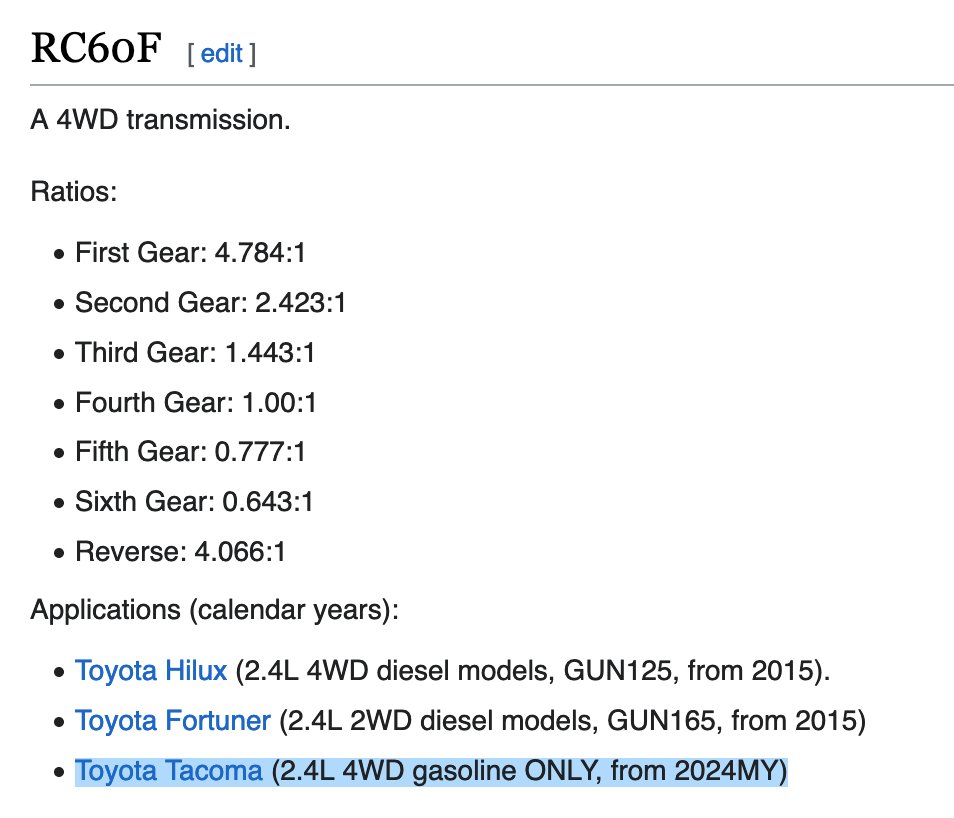Click the RC60F section heading
954x818 pixels.
[95, 49]
